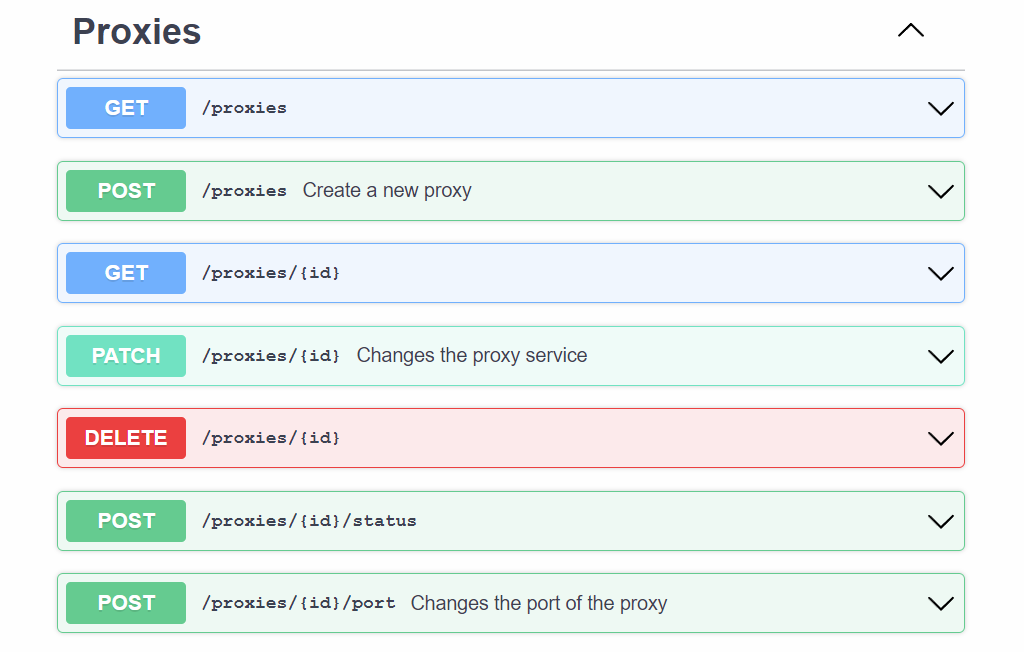
Task: Collapse the Proxies section with the up chevron
Action: pyautogui.click(x=910, y=31)
